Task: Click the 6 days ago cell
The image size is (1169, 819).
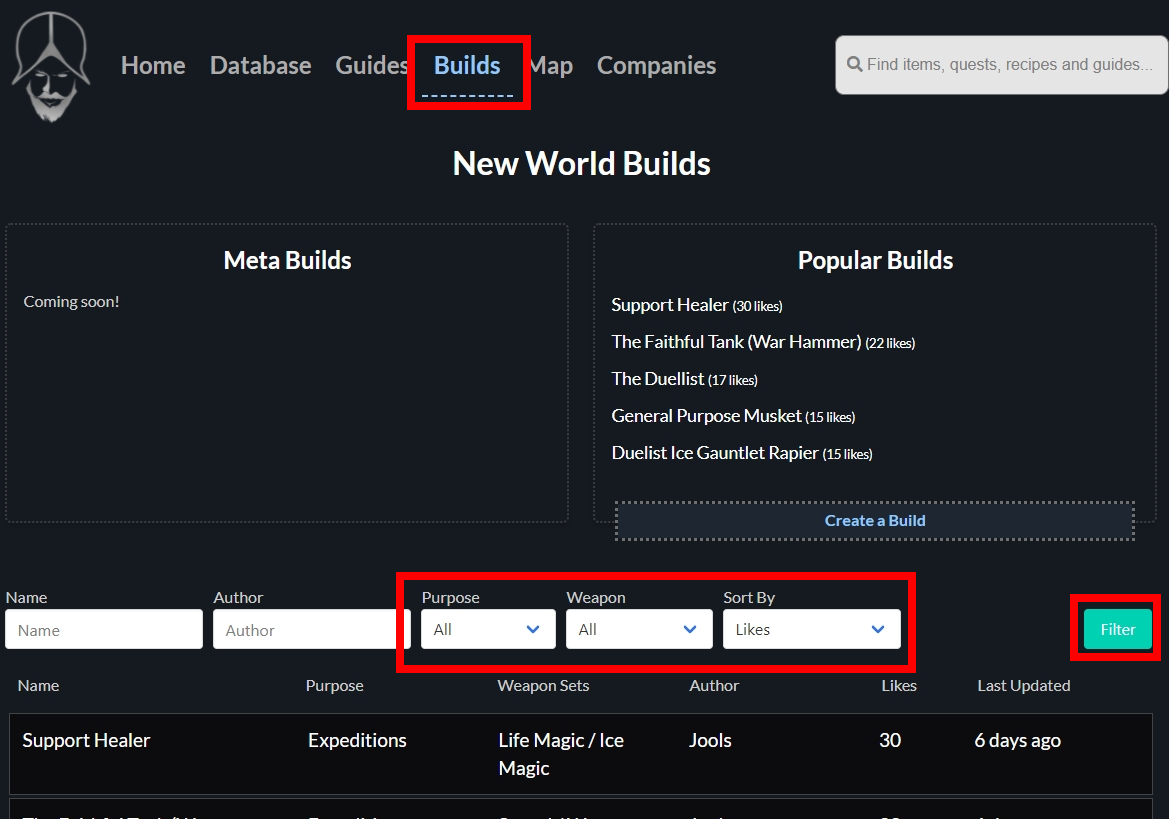Action: 1017,740
